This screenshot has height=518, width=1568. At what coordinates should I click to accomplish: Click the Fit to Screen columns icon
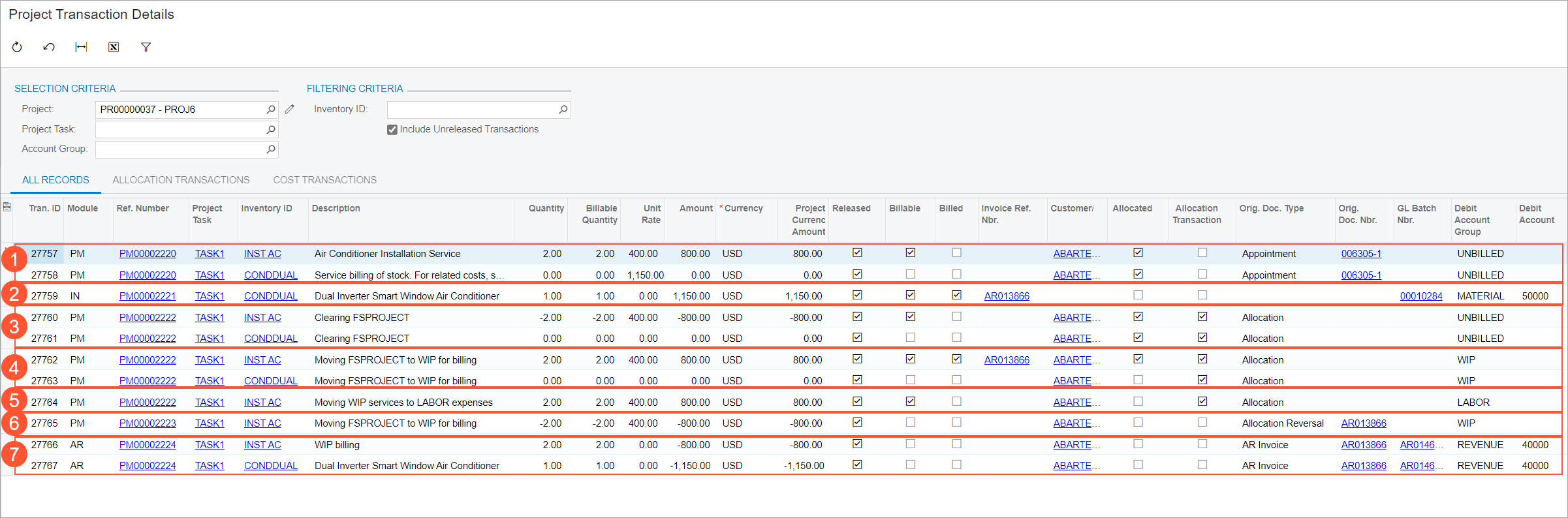(81, 47)
